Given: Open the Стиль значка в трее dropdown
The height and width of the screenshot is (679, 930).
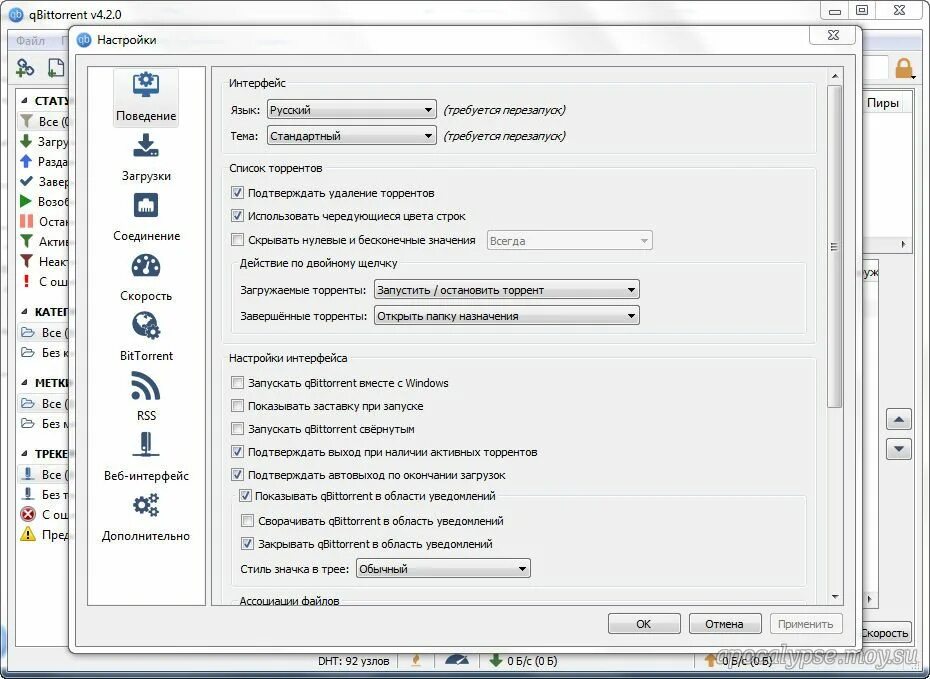Looking at the screenshot, I should click(443, 569).
